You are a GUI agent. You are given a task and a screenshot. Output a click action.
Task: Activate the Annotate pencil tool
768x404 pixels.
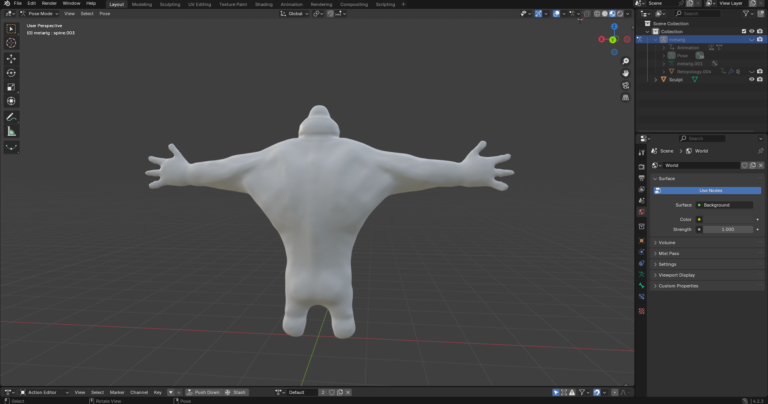(11, 117)
